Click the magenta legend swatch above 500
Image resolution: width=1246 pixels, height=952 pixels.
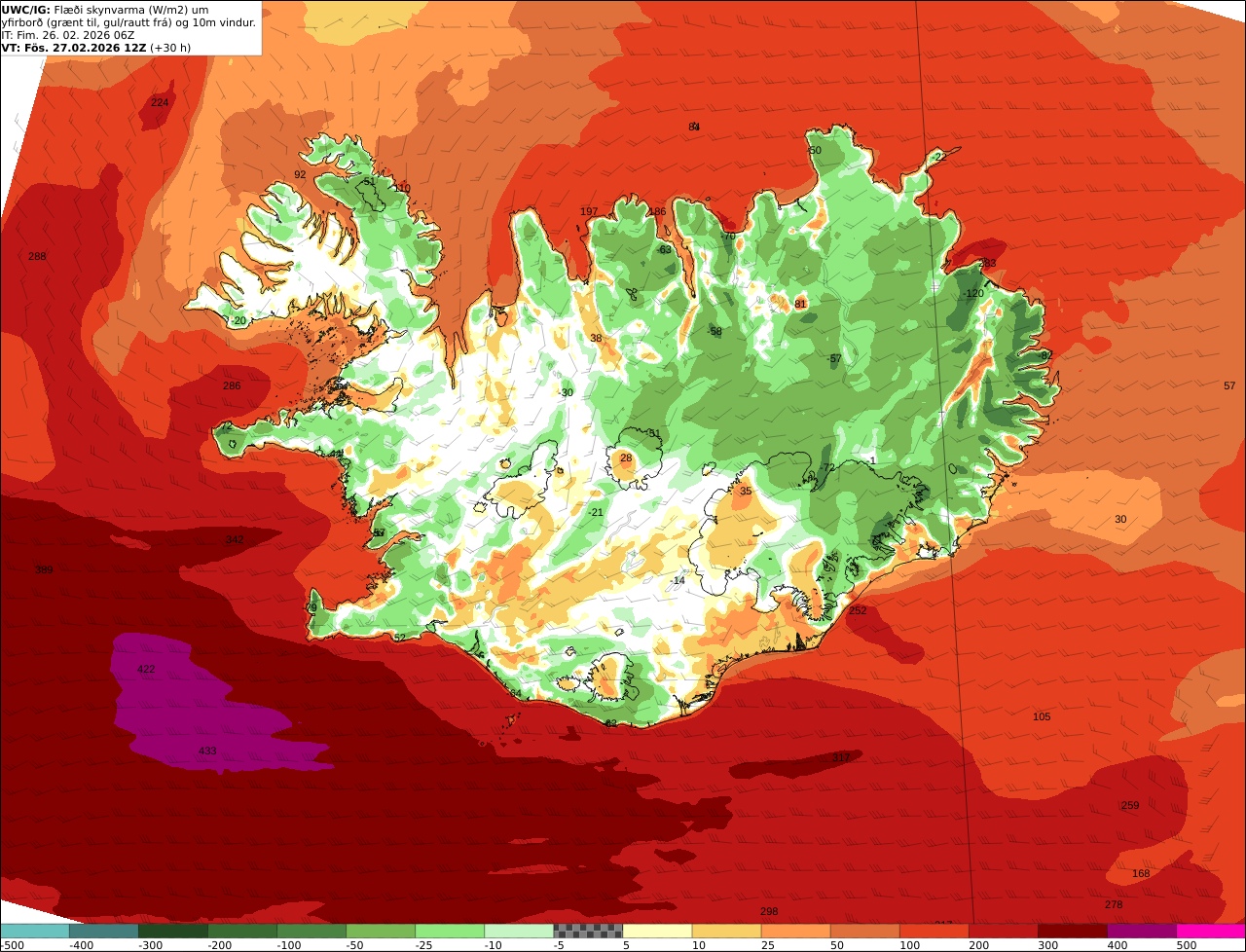(x=1211, y=931)
